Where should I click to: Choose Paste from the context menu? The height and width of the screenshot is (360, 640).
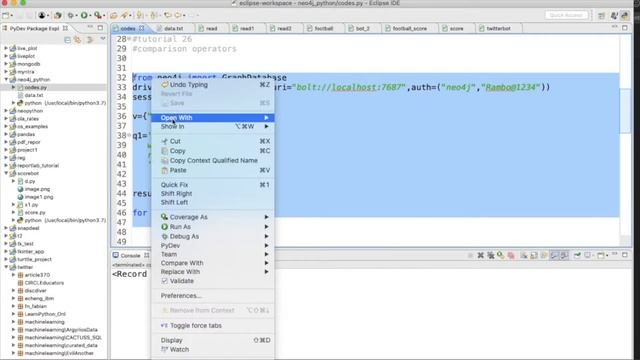(x=213, y=170)
